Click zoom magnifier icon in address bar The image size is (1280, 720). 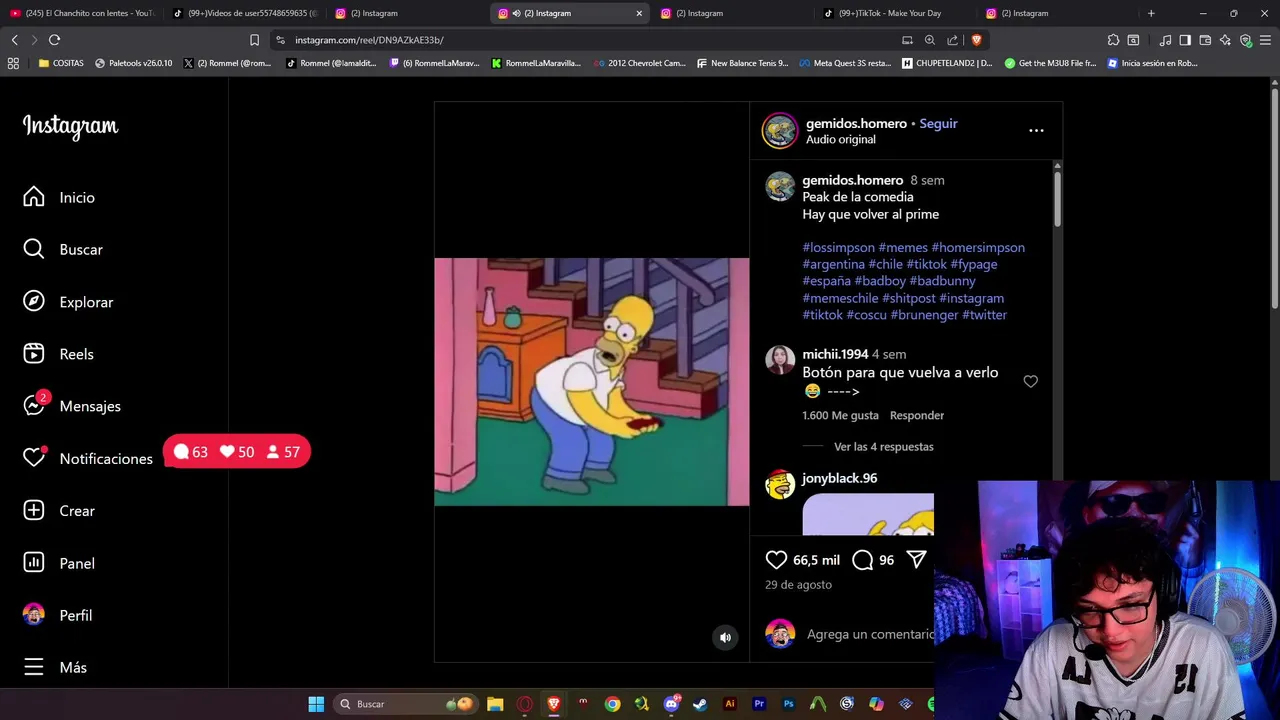930,40
